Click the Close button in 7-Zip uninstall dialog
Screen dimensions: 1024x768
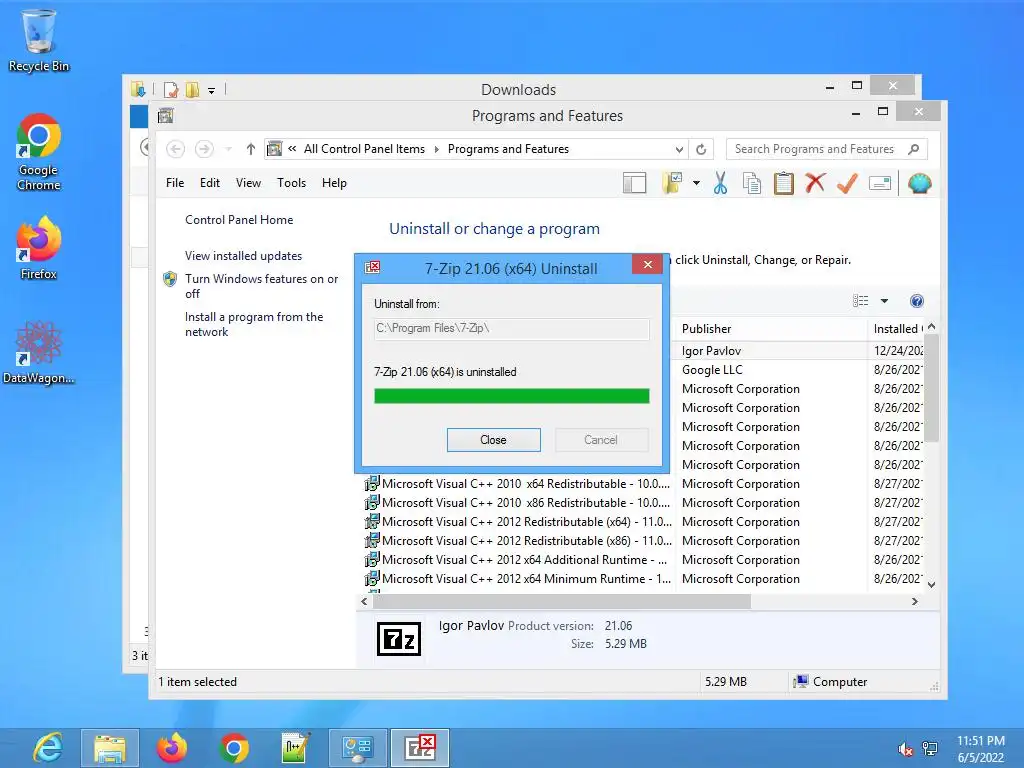493,440
